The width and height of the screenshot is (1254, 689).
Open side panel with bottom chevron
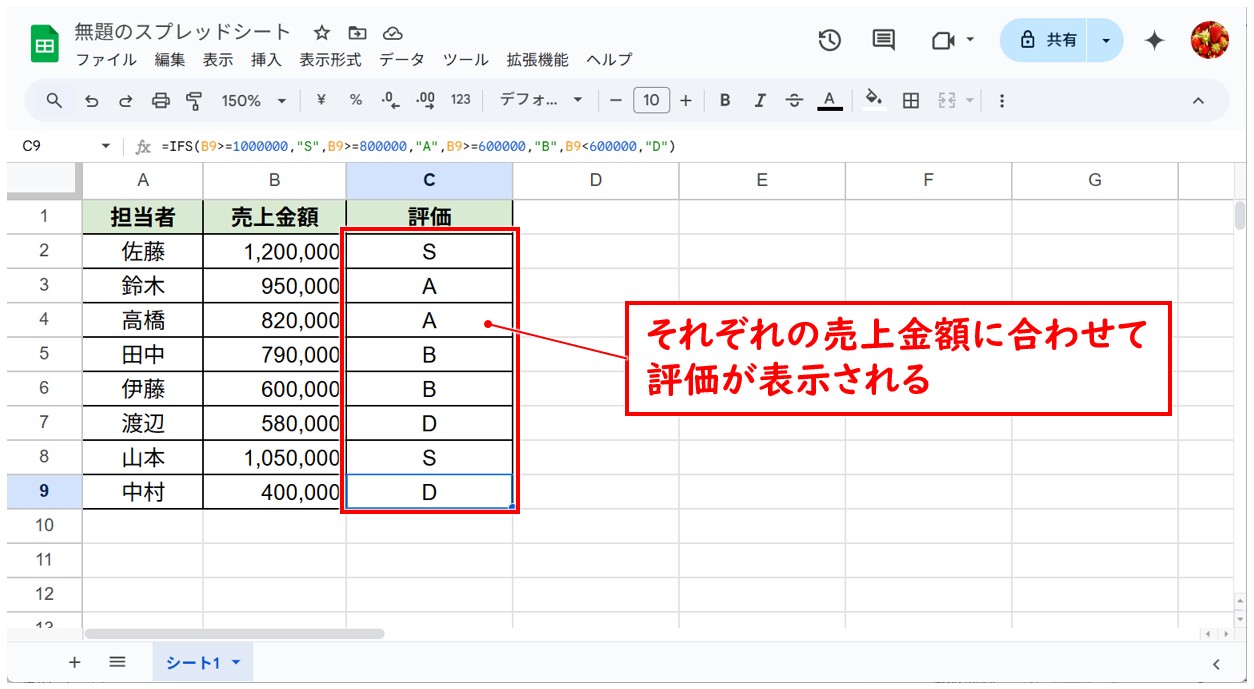1216,663
